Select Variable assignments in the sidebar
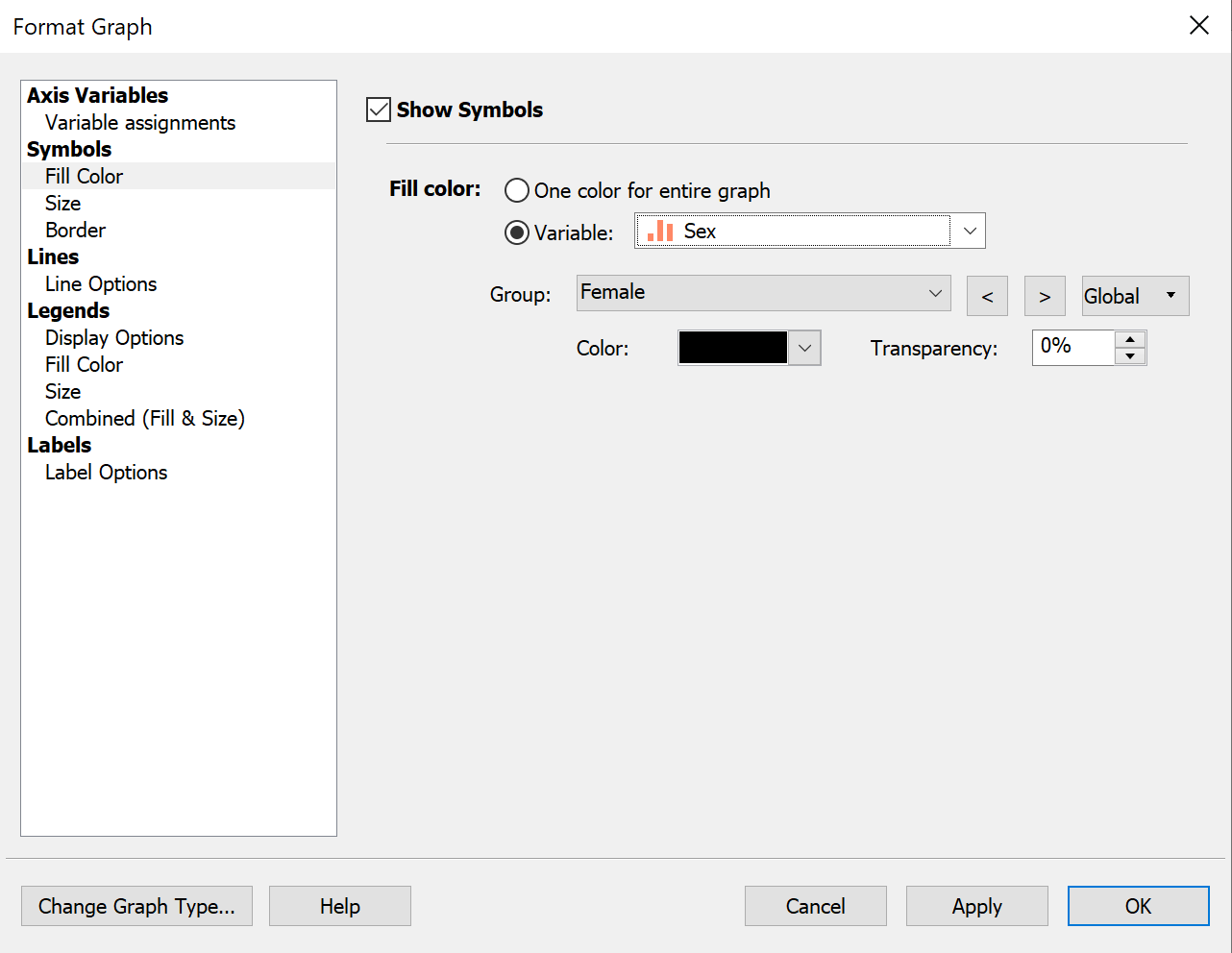1232x953 pixels. coord(139,122)
